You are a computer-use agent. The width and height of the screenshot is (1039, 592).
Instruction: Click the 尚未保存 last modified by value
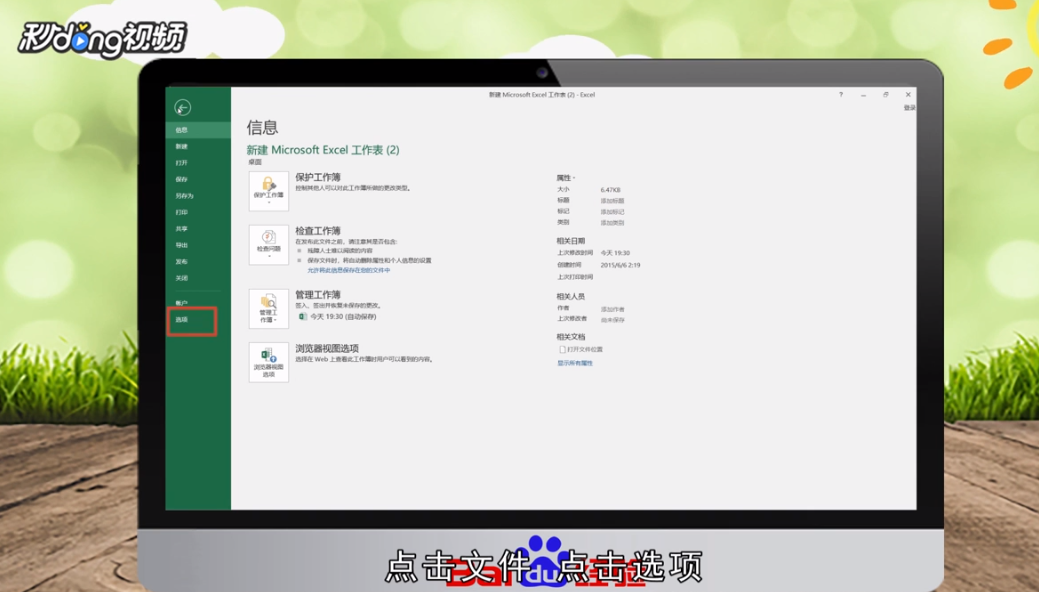pyautogui.click(x=612, y=320)
